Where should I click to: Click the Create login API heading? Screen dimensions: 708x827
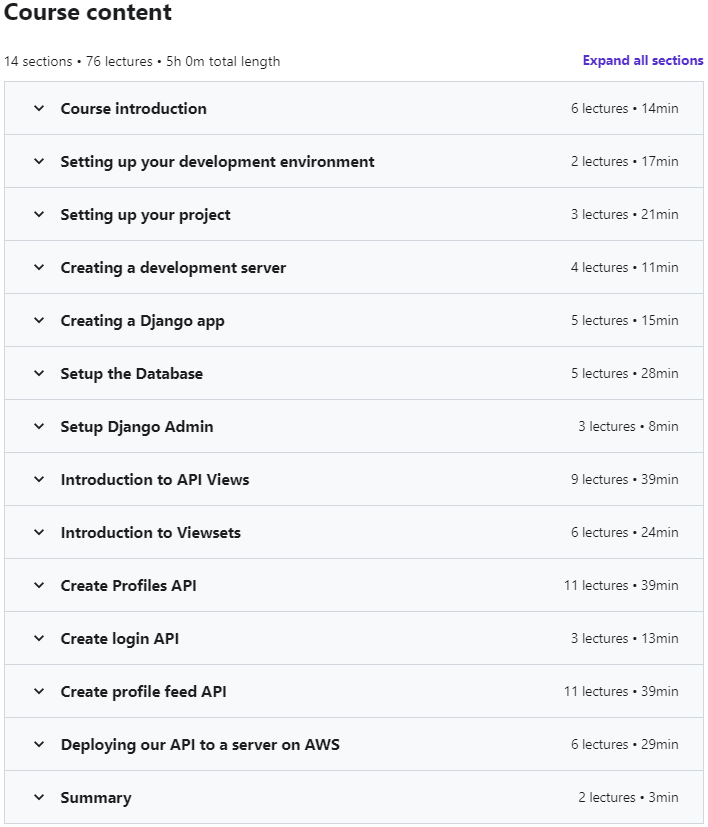coord(120,639)
